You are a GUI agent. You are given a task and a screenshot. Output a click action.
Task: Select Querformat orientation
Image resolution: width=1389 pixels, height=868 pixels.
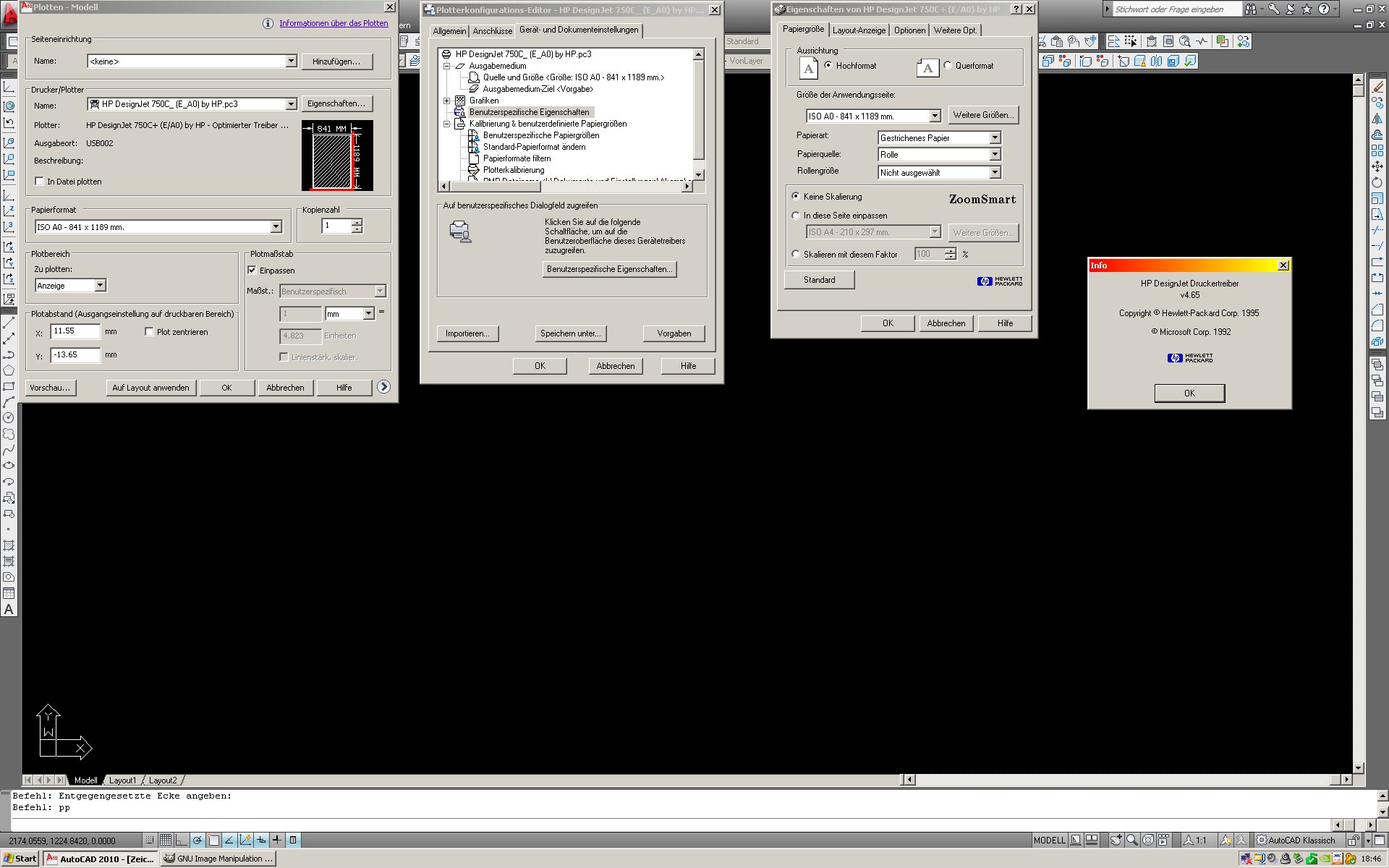(948, 65)
